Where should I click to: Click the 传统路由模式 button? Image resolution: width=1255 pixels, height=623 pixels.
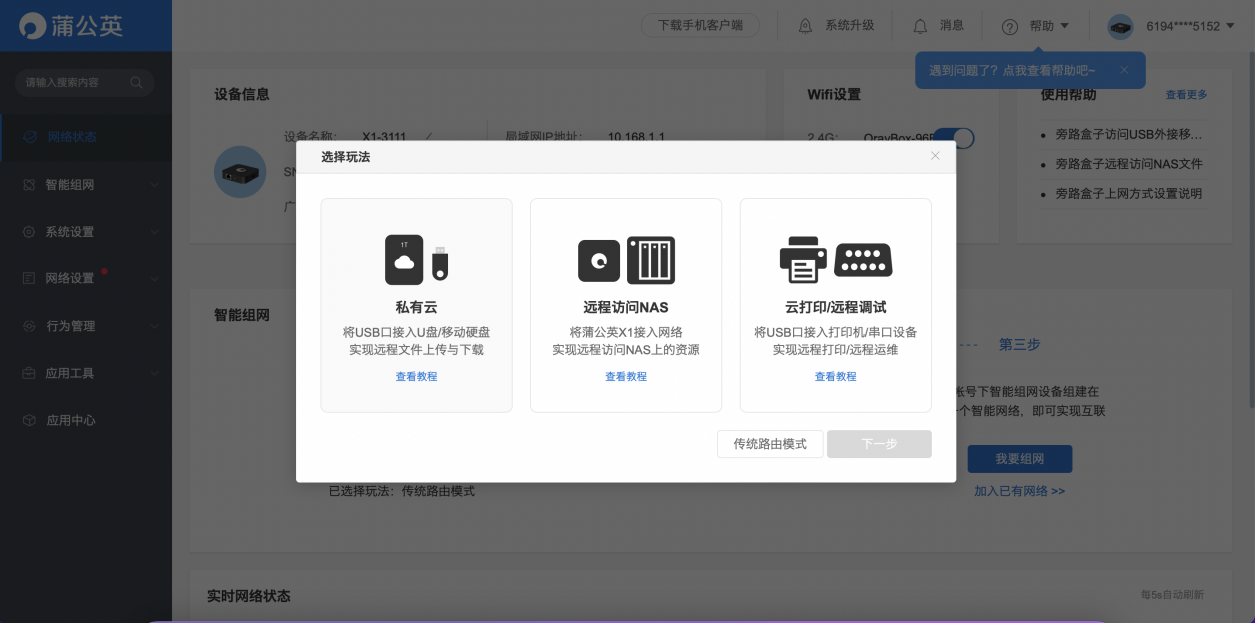pyautogui.click(x=769, y=444)
